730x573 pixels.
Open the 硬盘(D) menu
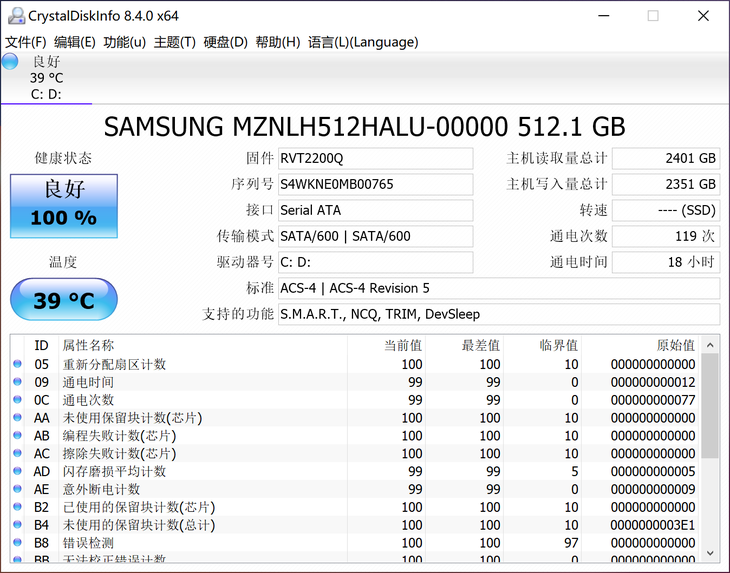click(x=225, y=42)
